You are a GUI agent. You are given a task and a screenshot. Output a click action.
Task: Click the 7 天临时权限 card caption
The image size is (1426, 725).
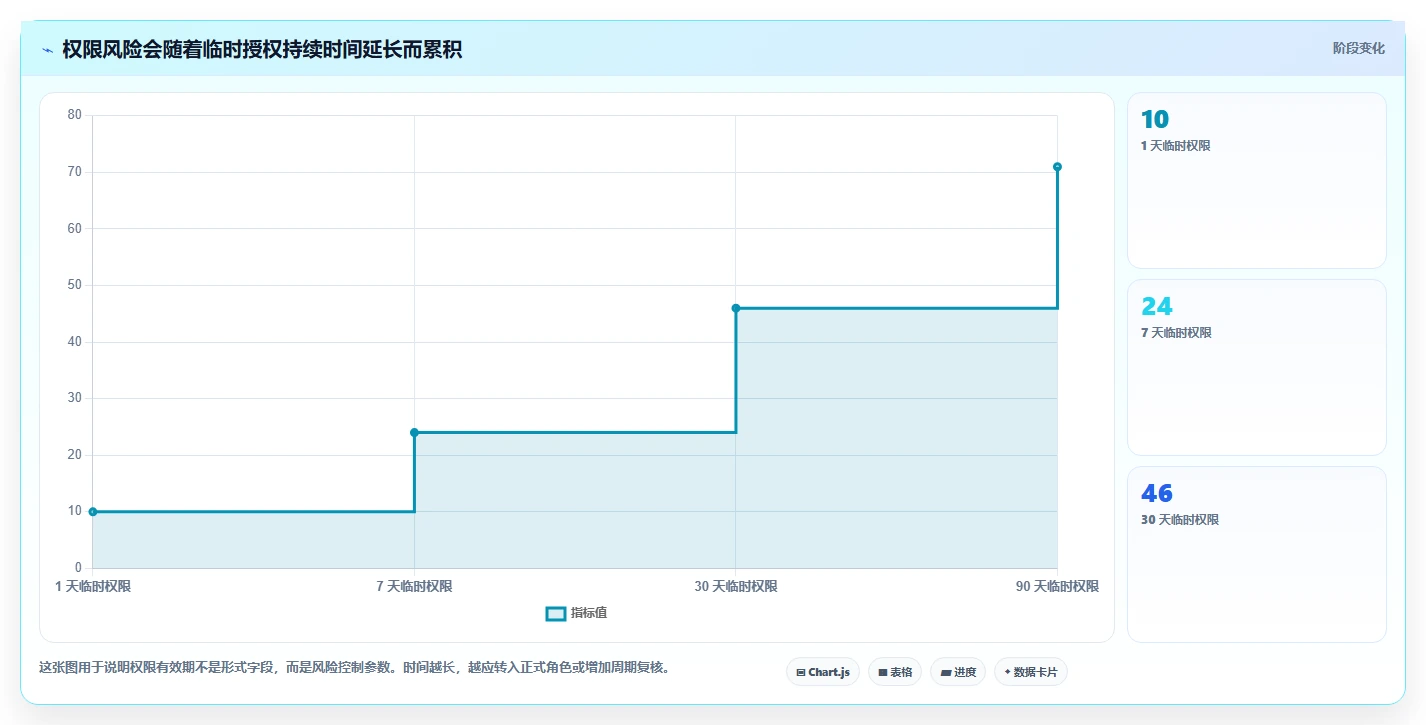1176,333
